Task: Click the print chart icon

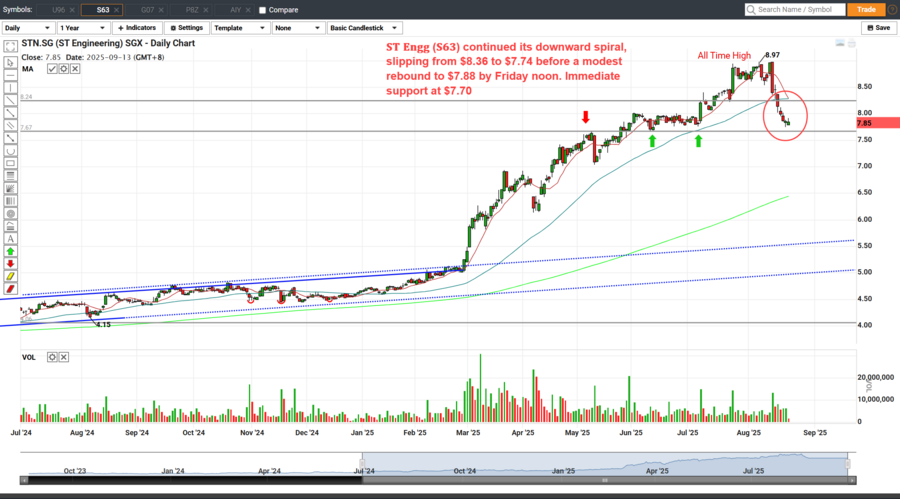Action: 852,44
